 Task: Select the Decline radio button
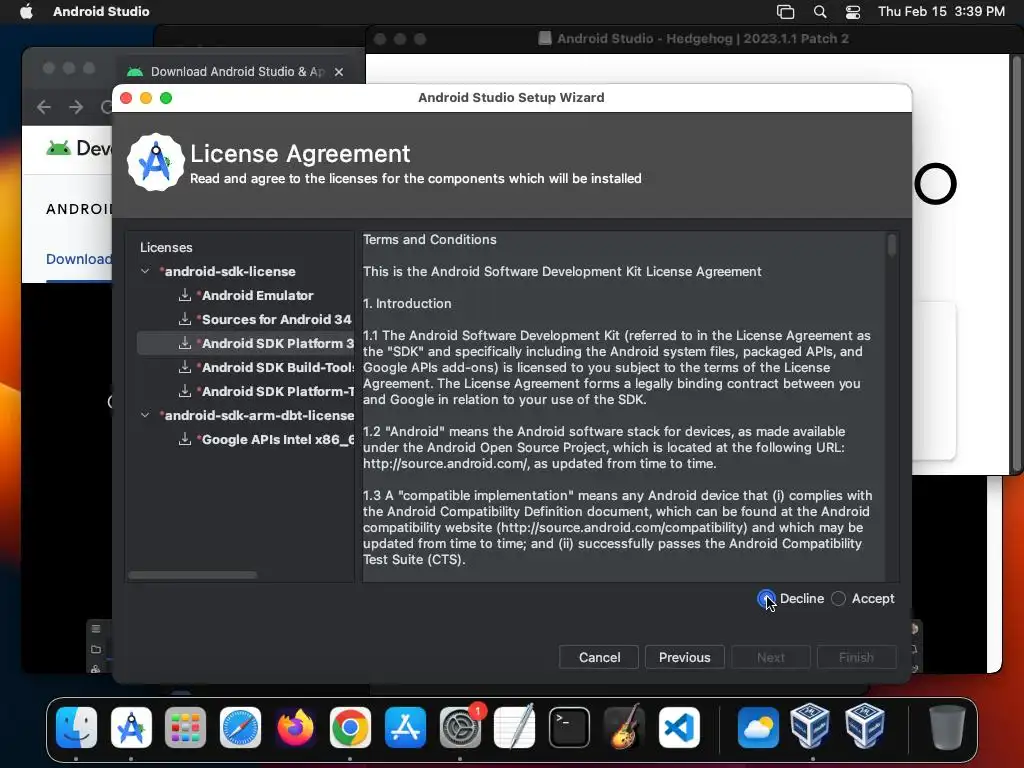pos(766,598)
